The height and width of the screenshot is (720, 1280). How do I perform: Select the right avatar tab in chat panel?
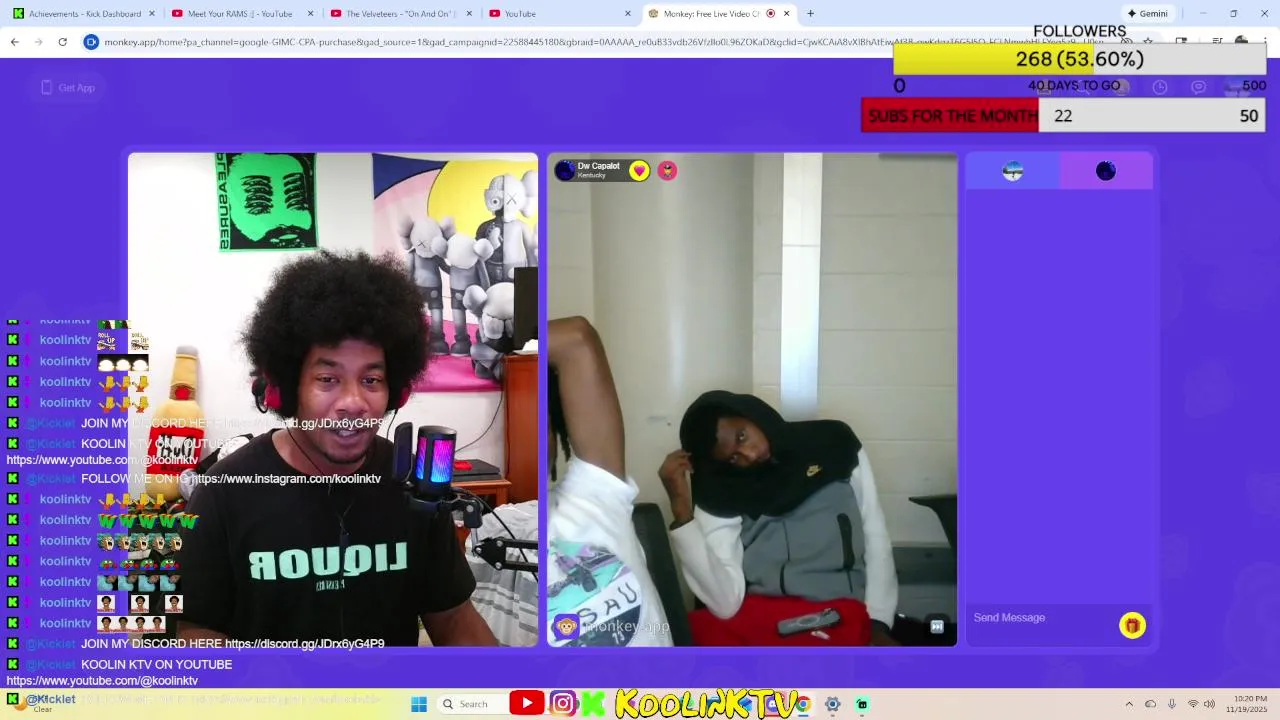pos(1106,171)
